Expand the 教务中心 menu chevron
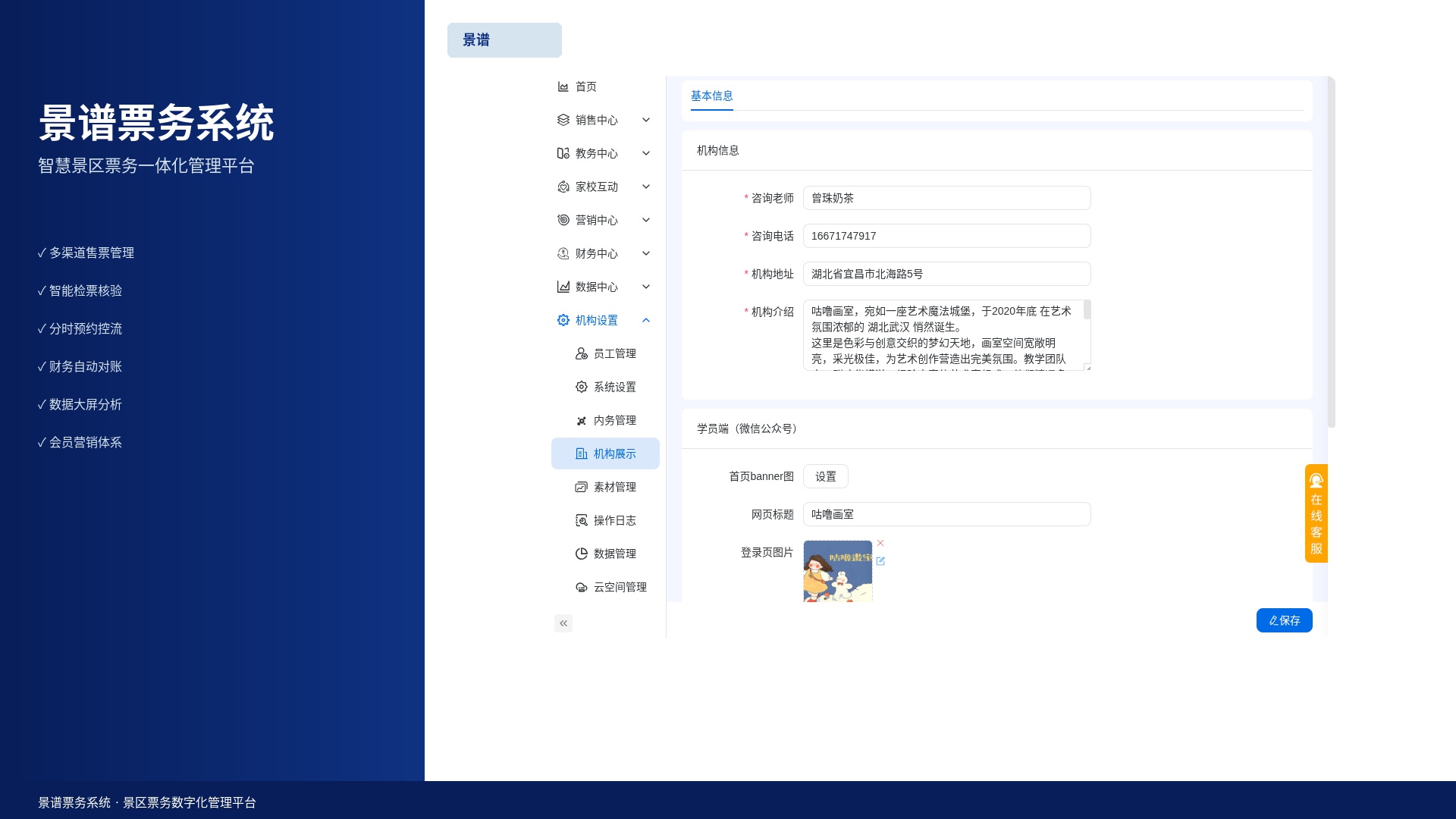The image size is (1456, 819). coord(646,153)
